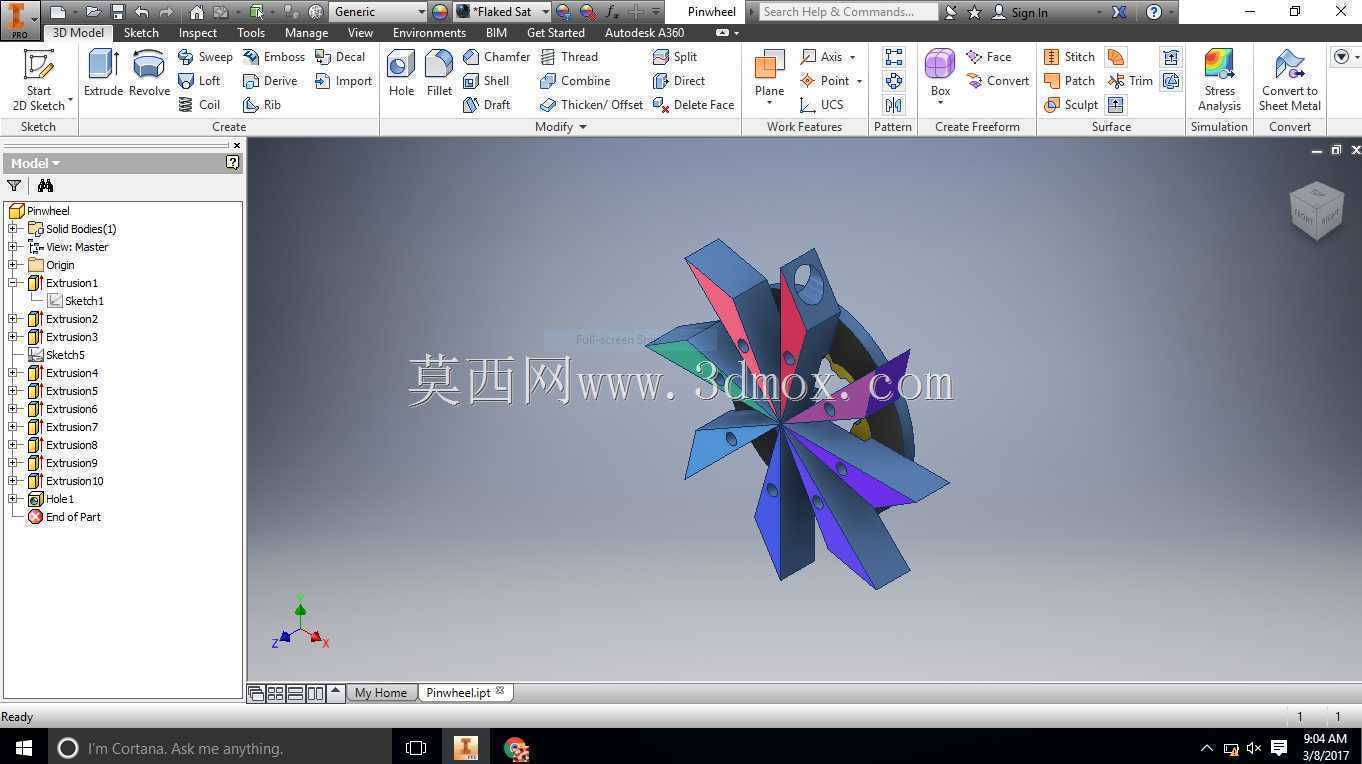Use the Derive command

270,81
